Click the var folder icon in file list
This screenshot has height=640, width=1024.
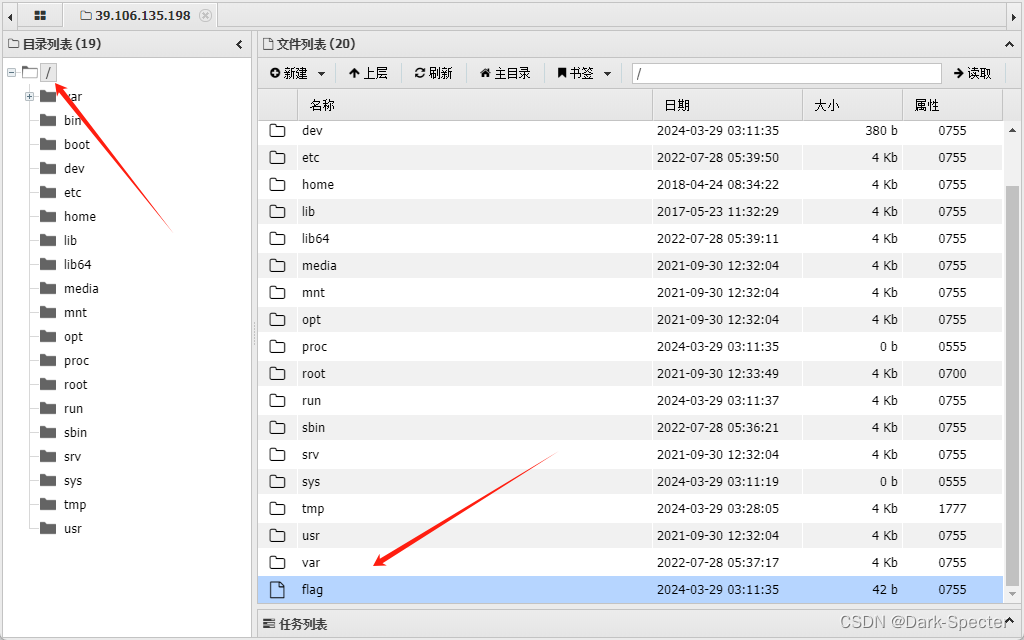278,562
